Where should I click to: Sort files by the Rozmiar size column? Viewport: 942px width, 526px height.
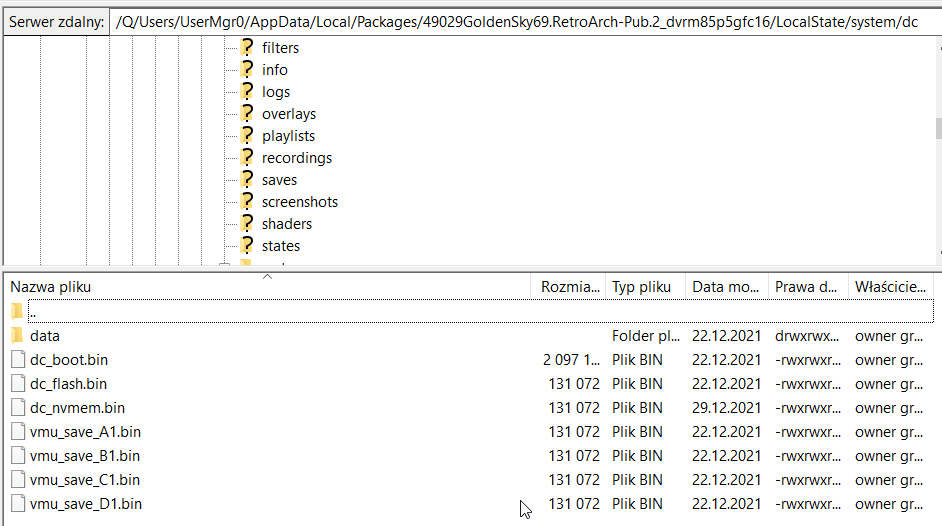570,287
